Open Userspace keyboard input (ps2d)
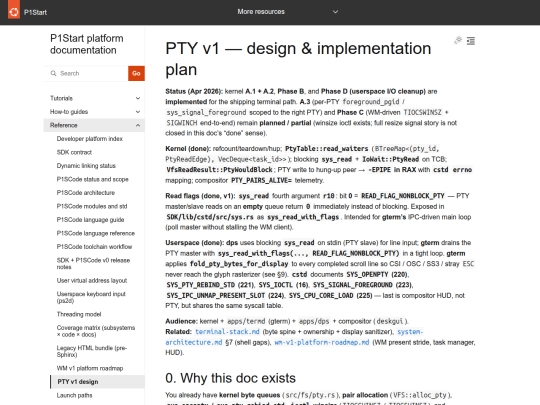 pos(91,297)
